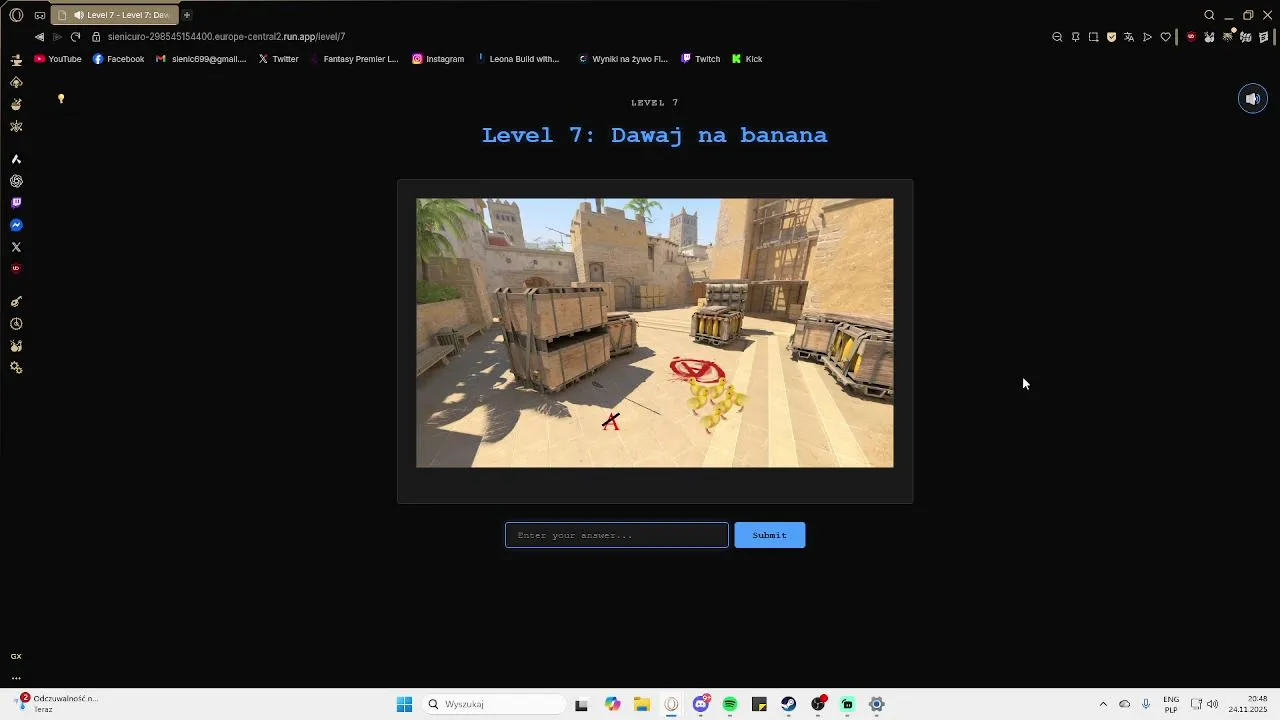Screen dimensions: 1280x720
Task: Click the Wyszukaj taskbar search box
Action: [x=494, y=704]
